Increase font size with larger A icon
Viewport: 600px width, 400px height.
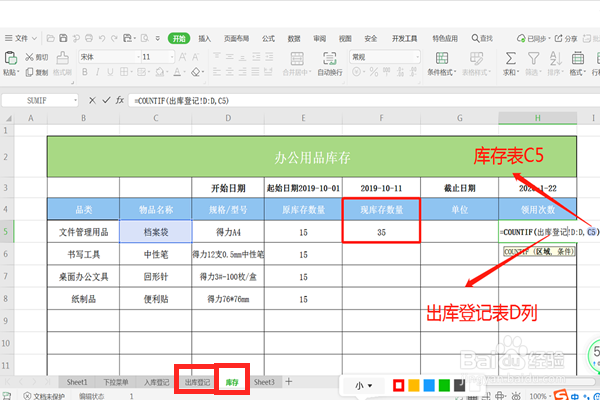coord(183,57)
